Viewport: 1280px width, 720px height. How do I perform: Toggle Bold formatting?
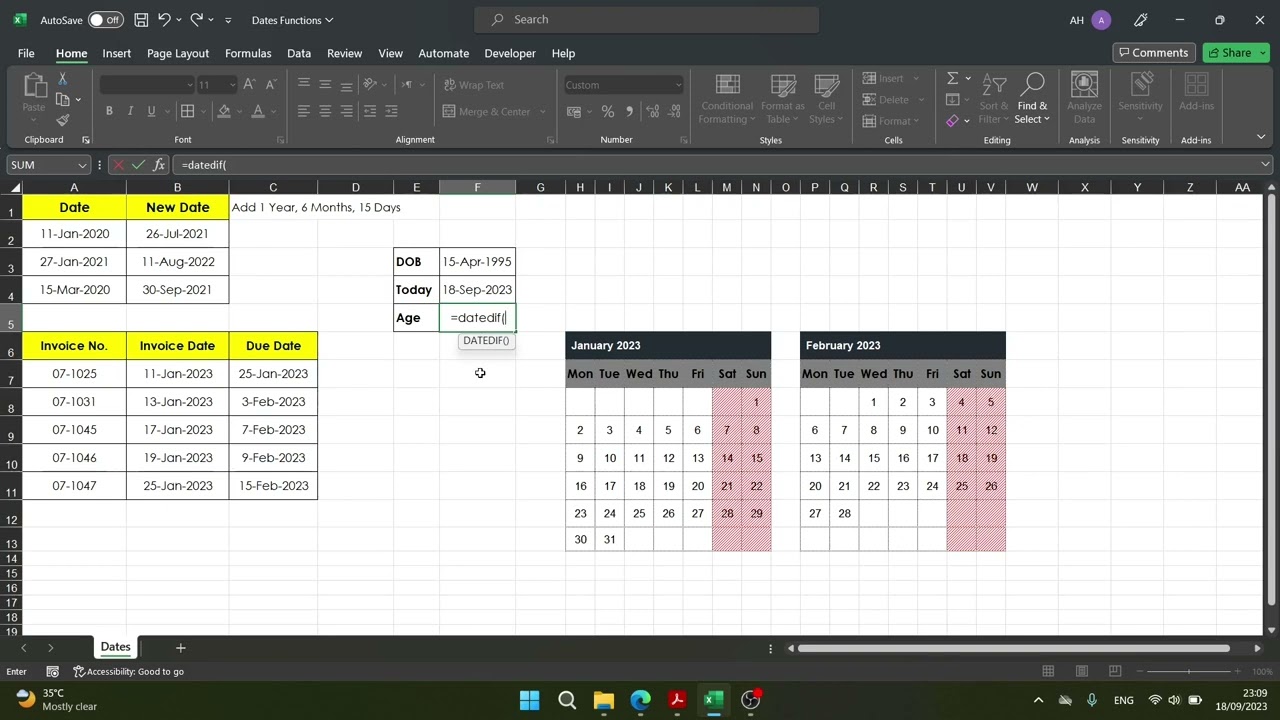coord(109,111)
